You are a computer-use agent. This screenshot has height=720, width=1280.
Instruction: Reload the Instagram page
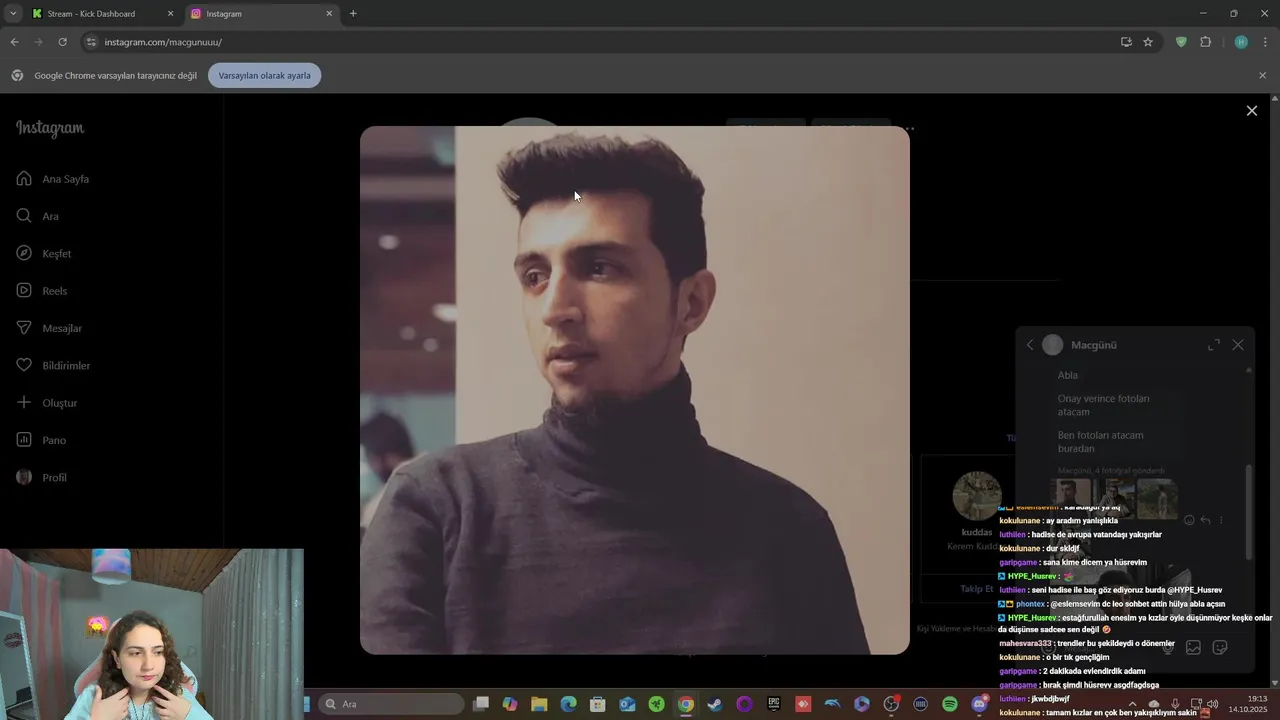pyautogui.click(x=62, y=42)
